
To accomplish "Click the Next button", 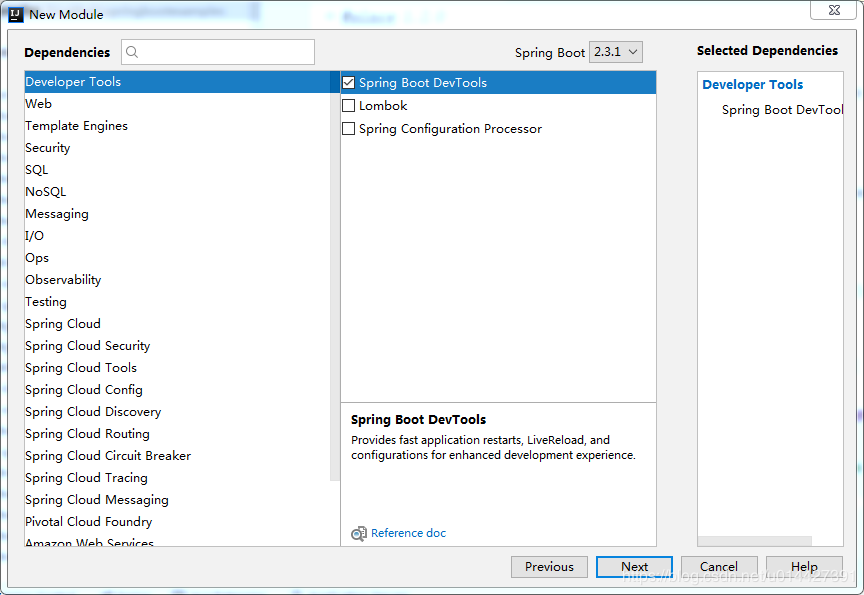I will (x=634, y=566).
